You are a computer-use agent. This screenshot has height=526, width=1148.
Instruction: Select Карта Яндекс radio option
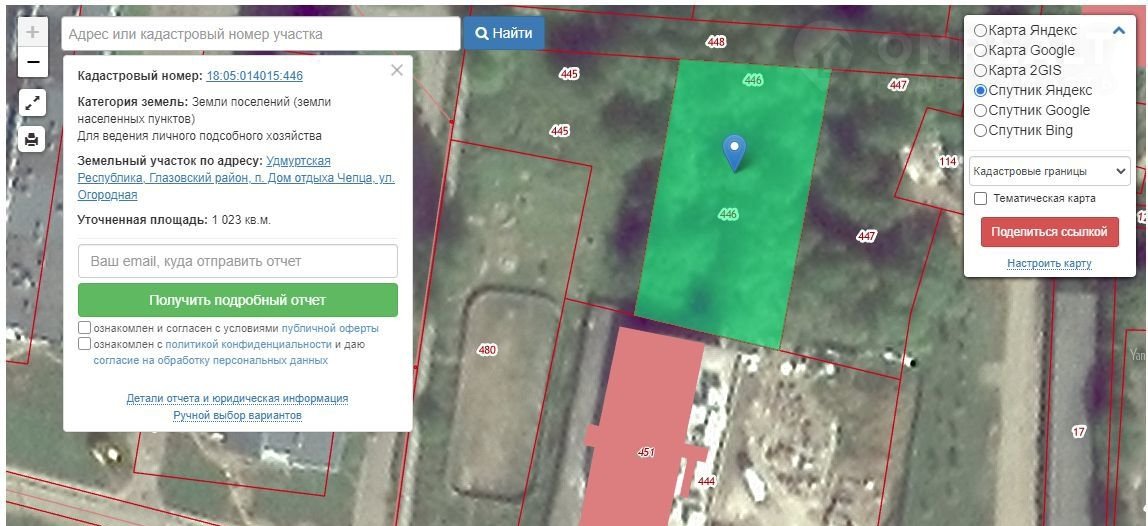point(981,31)
